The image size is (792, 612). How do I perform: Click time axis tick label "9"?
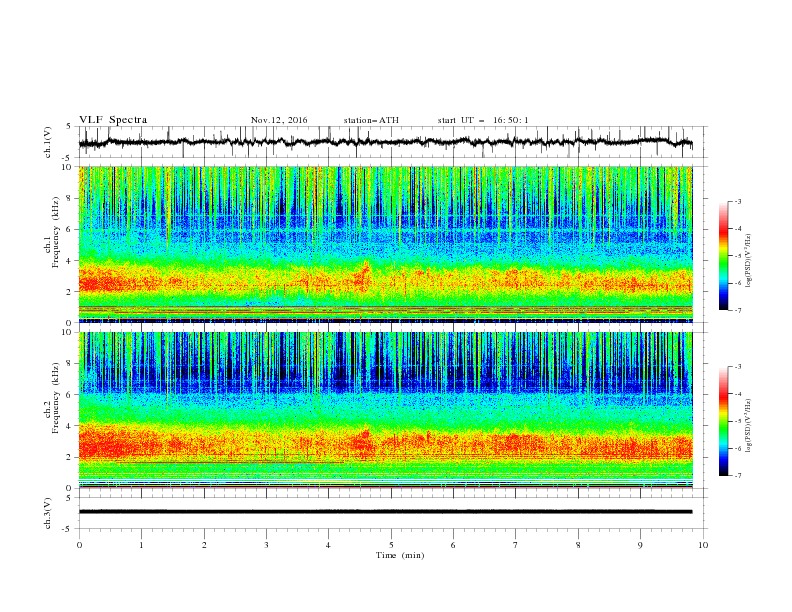640,545
